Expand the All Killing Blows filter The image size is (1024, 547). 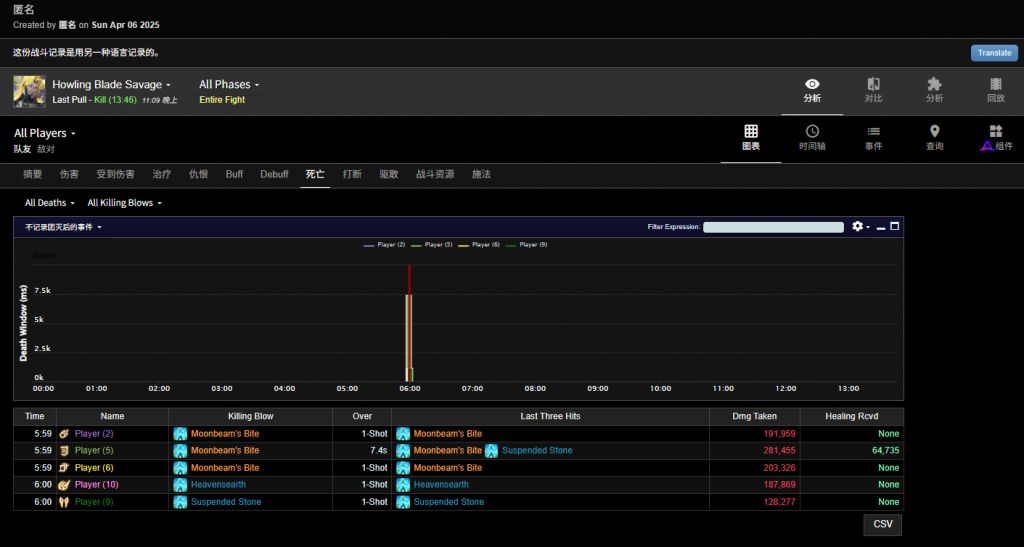(124, 203)
